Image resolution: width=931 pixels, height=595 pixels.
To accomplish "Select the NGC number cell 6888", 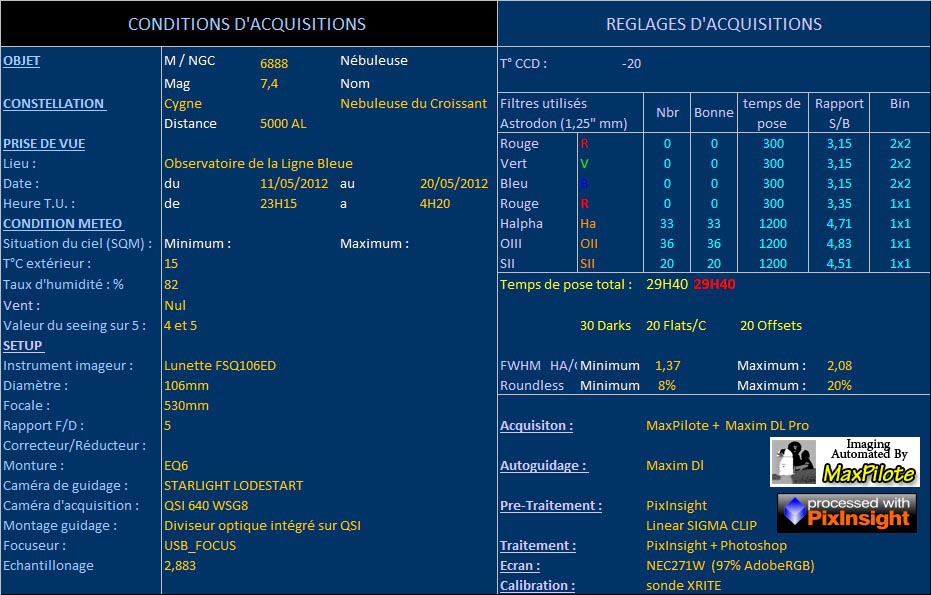I will coord(274,64).
